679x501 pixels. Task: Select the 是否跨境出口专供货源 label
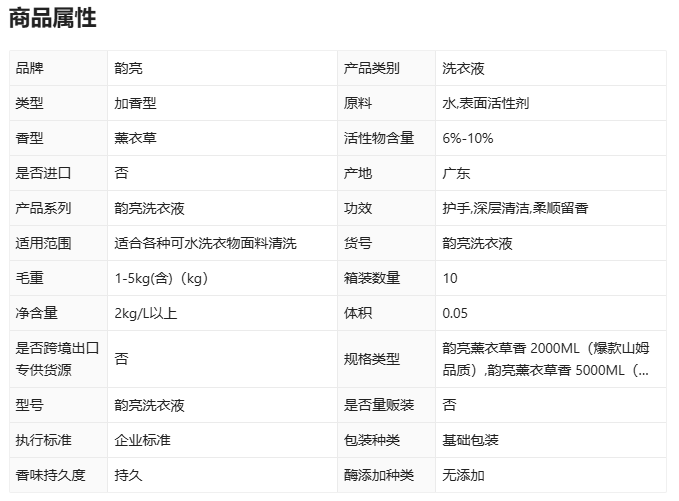(57, 359)
